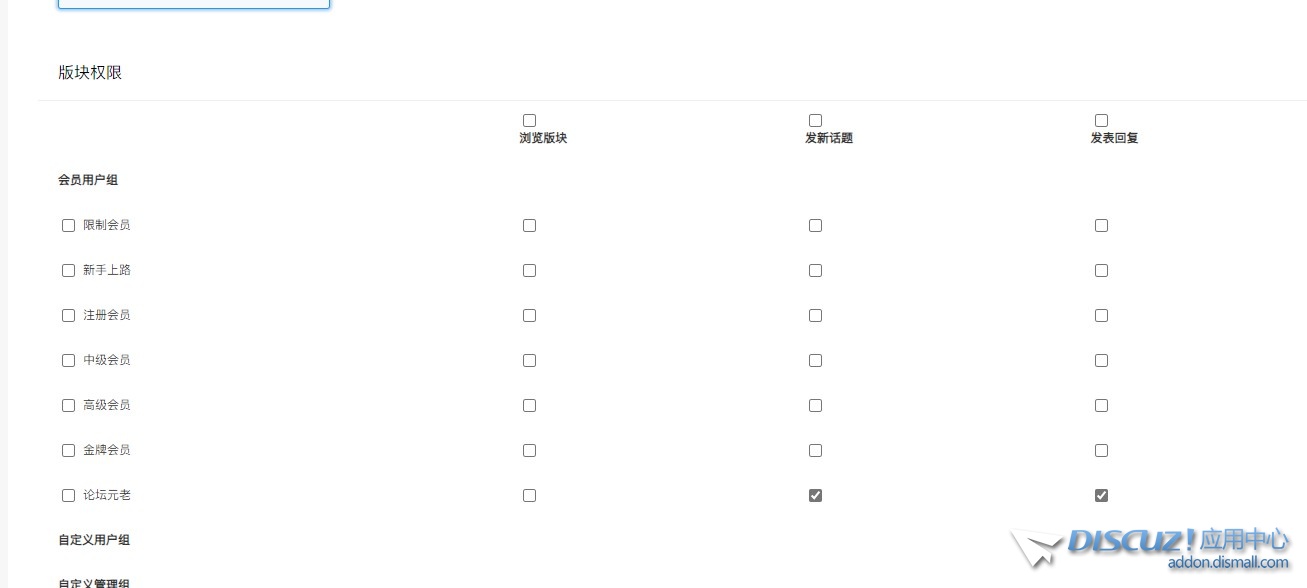Image resolution: width=1307 pixels, height=588 pixels.
Task: Select the 限制会员 row checkbox
Action: click(68, 226)
